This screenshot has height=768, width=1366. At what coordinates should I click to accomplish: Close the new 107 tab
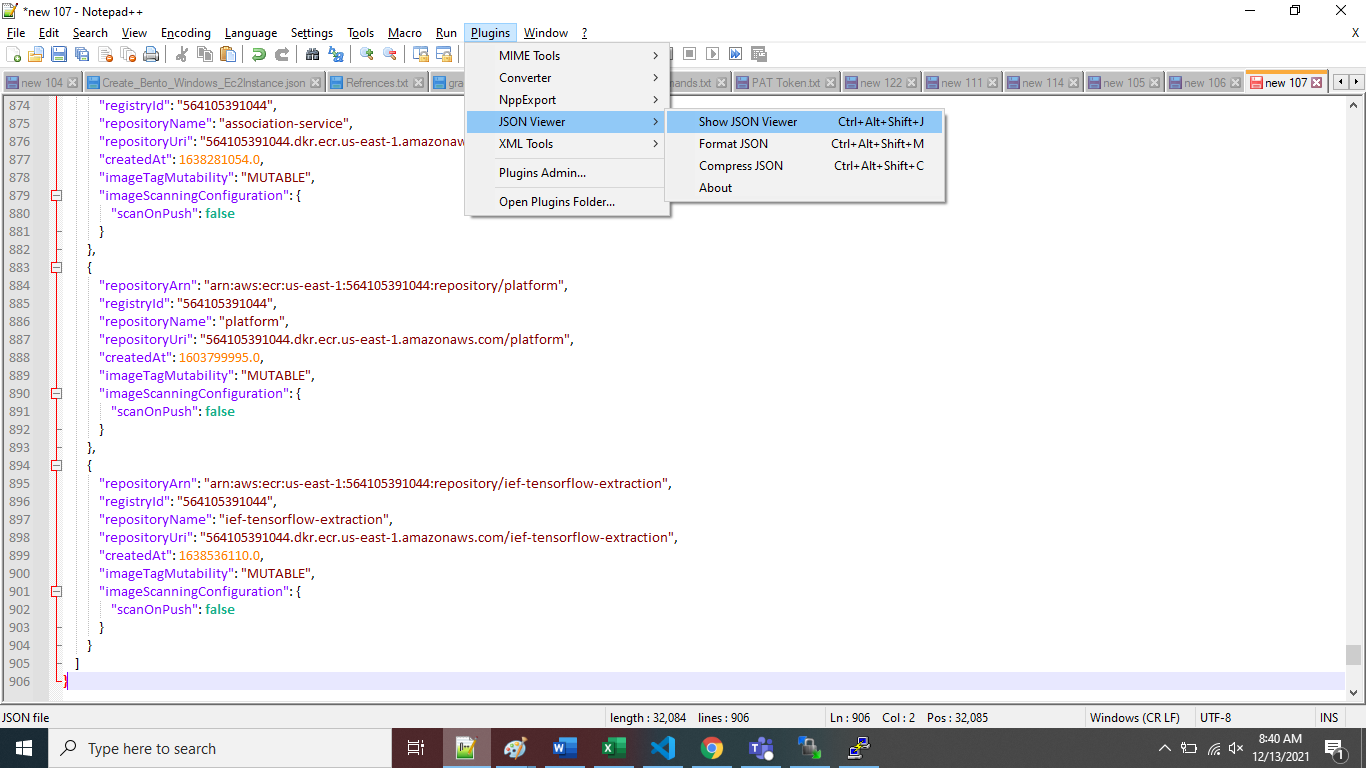pos(1317,83)
